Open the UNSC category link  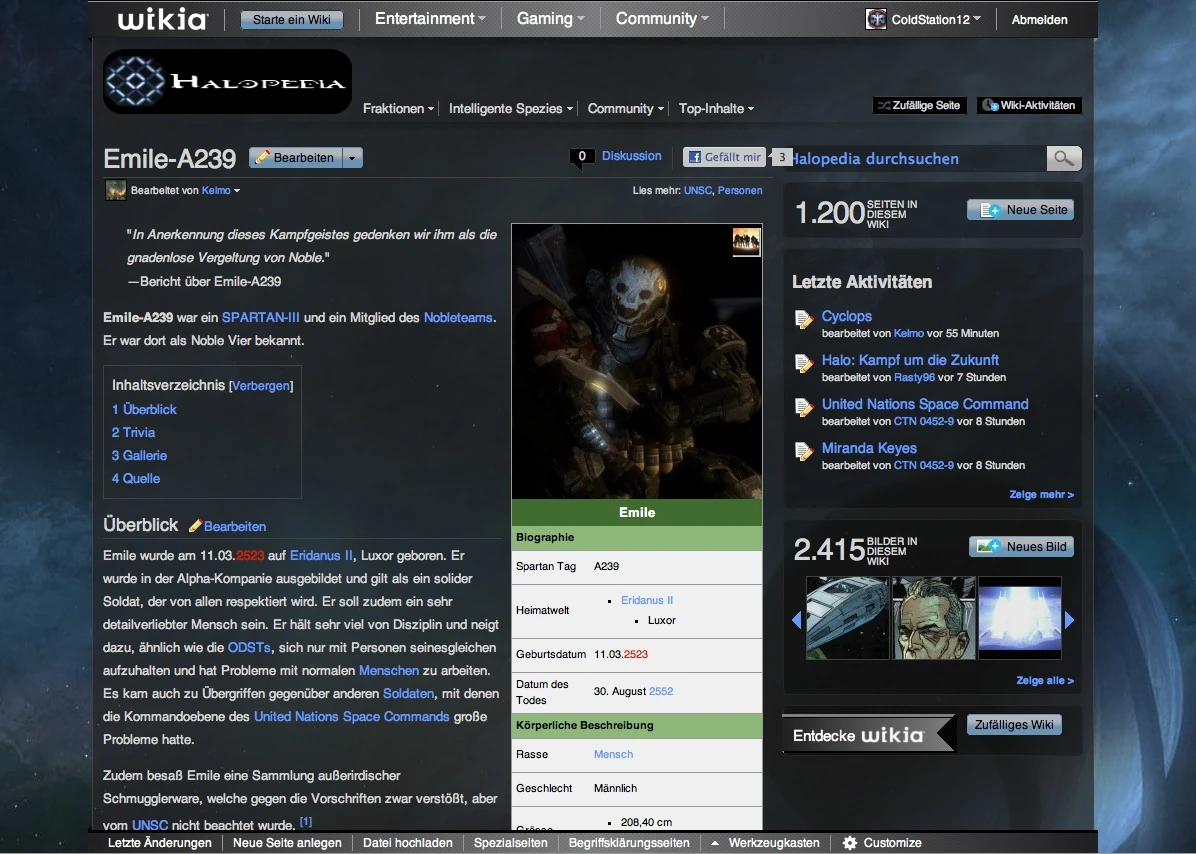coord(697,191)
